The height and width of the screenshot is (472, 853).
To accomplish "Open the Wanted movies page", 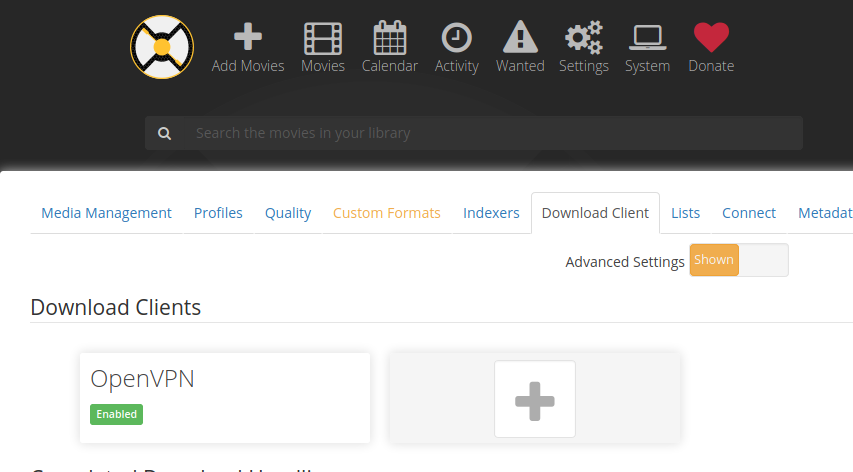I will point(520,48).
